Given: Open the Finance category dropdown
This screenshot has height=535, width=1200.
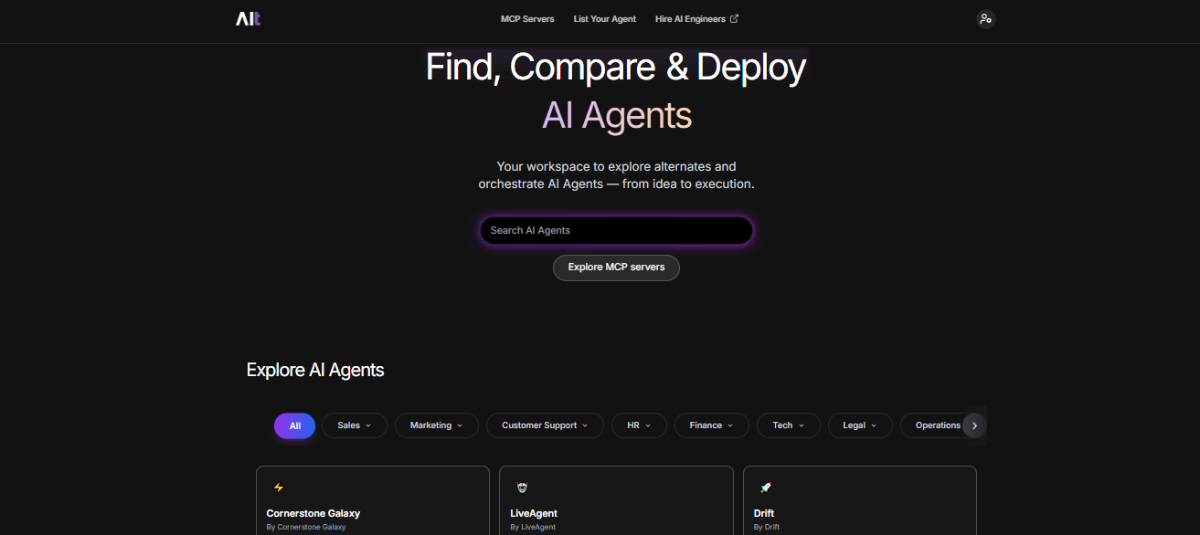Looking at the screenshot, I should pos(711,426).
